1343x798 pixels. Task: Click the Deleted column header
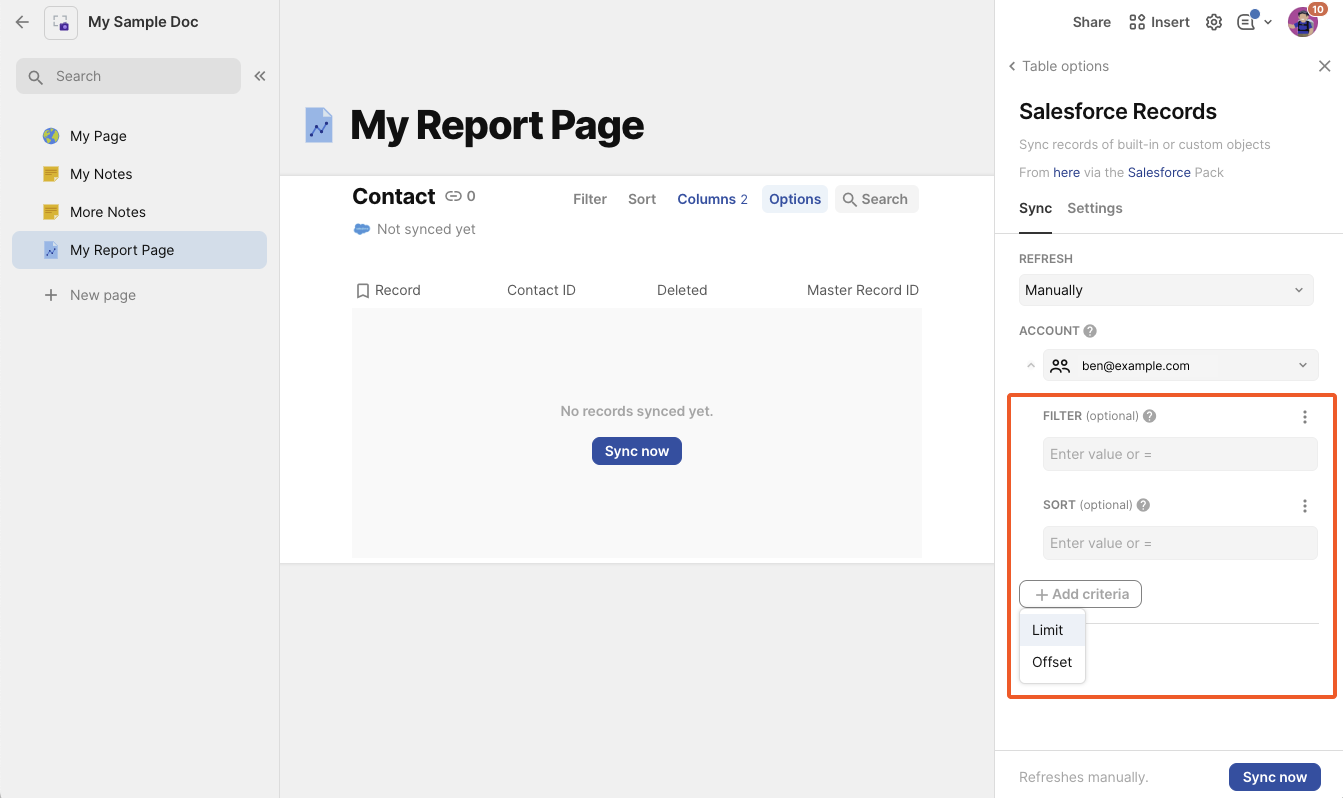tap(682, 290)
